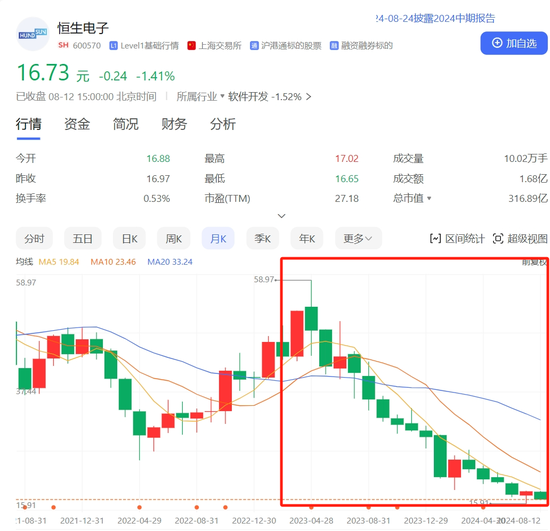Open the 更多 periods dropdown

(x=358, y=238)
